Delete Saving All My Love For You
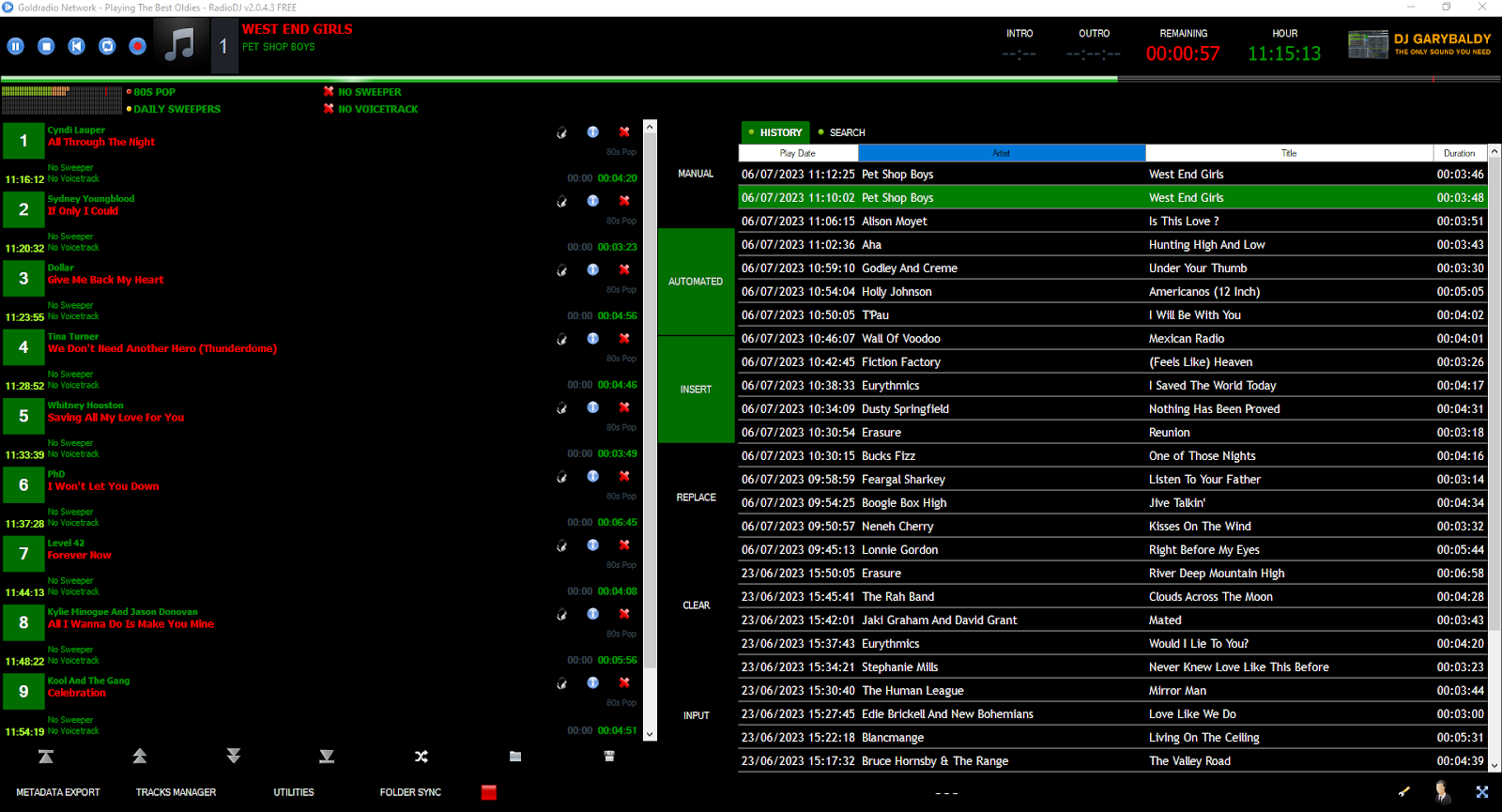Image resolution: width=1502 pixels, height=812 pixels. (624, 407)
